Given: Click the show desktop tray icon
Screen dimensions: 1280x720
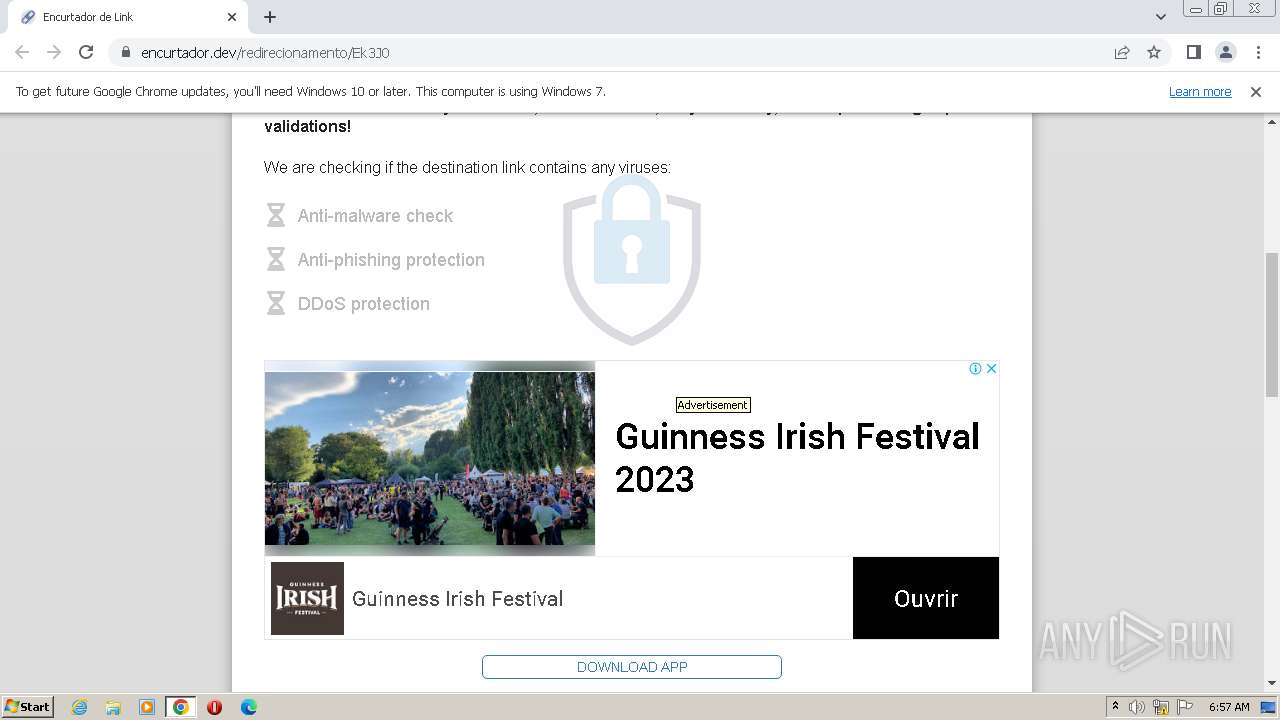Looking at the screenshot, I should (x=1268, y=707).
